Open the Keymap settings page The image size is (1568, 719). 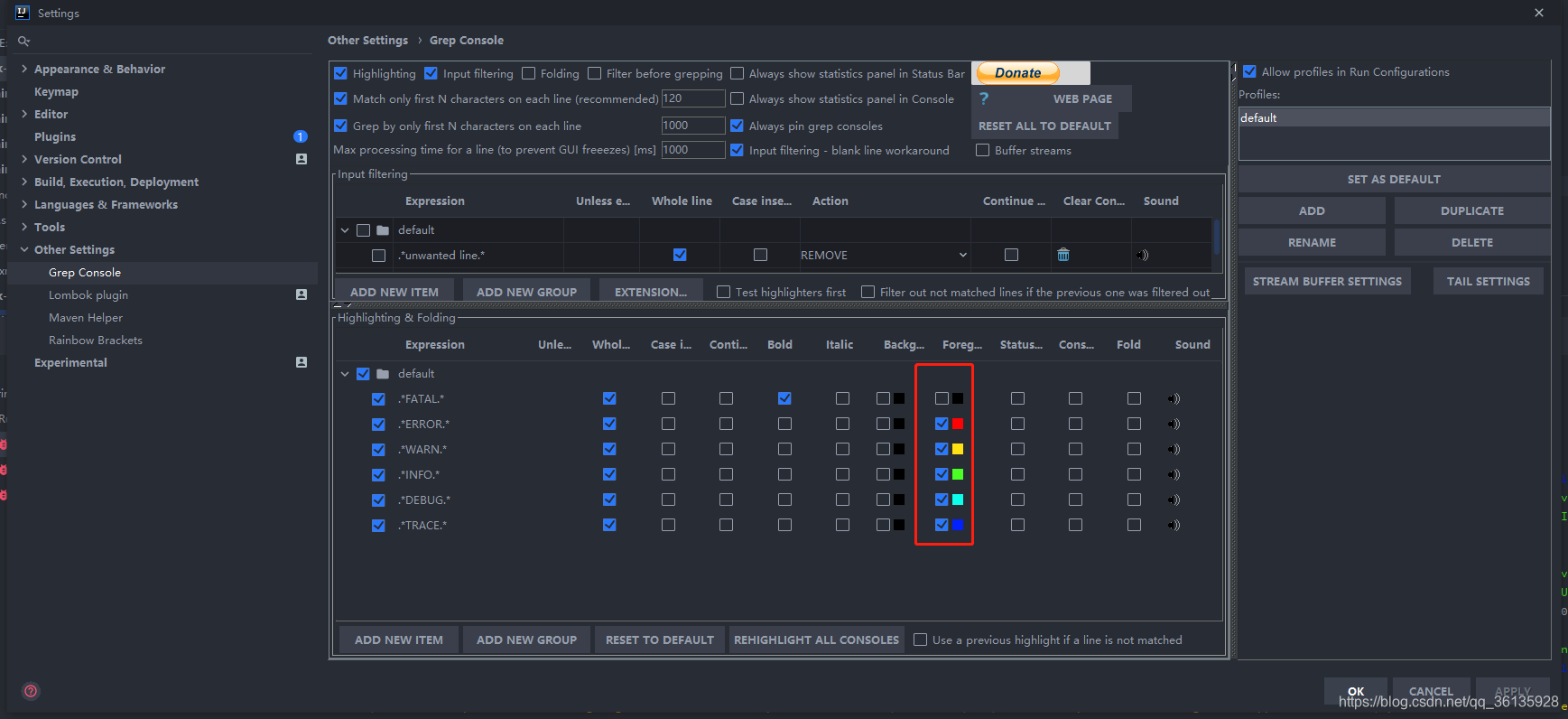click(56, 91)
